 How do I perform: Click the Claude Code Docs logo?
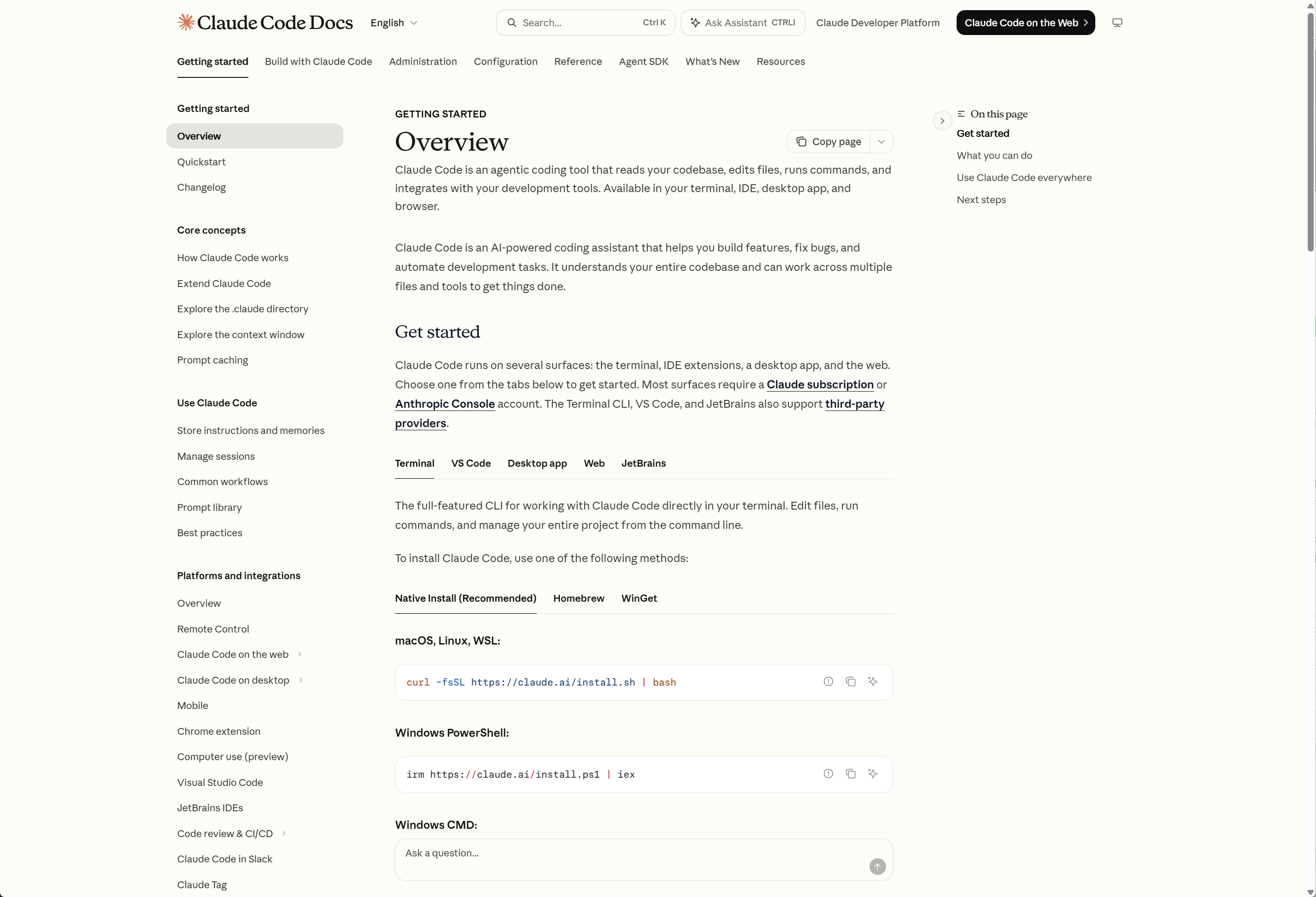(265, 23)
